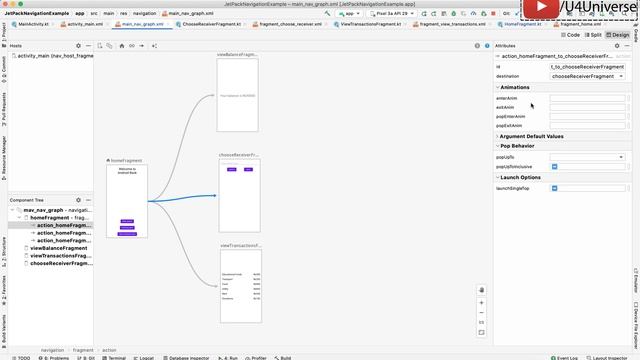Select viewBalanceFragment in the Component Tree
This screenshot has width=640, height=360.
tap(58, 248)
